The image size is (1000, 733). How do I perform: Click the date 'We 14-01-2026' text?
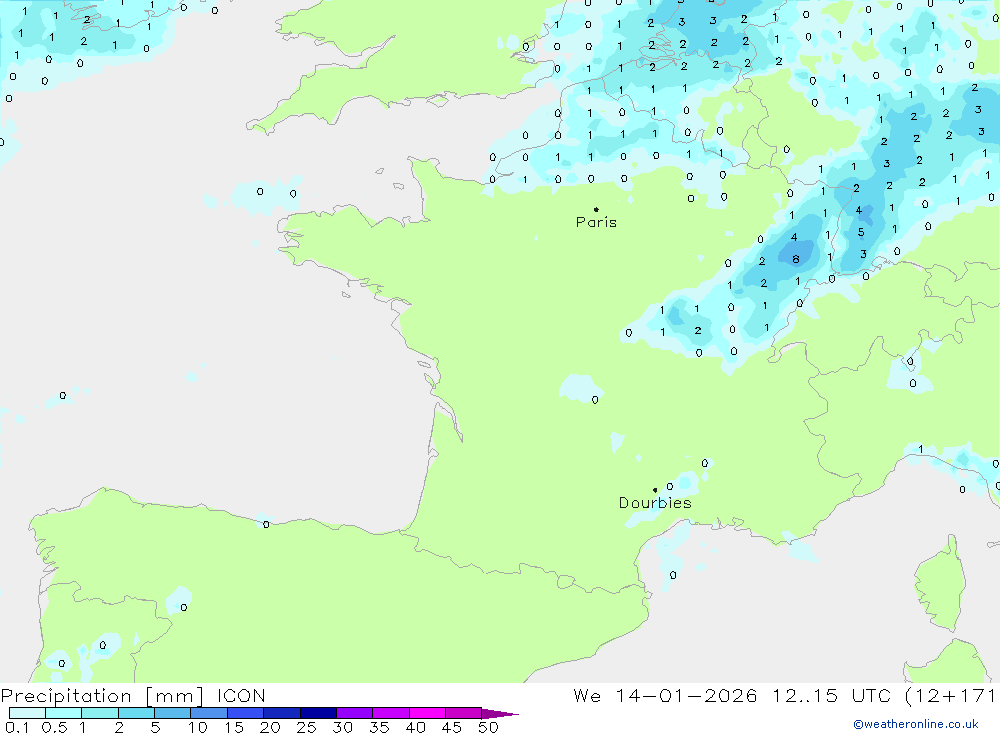[665, 696]
